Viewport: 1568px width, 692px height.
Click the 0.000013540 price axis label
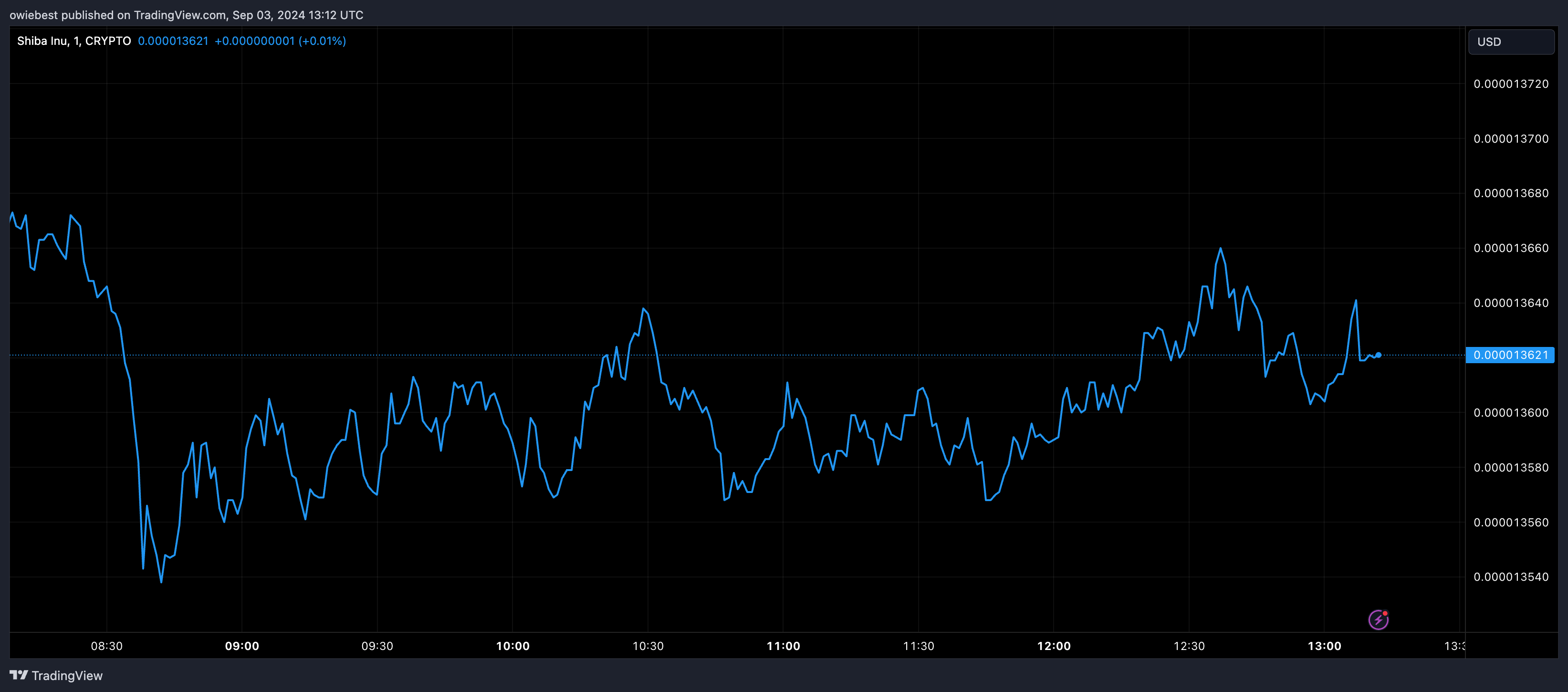[1510, 577]
